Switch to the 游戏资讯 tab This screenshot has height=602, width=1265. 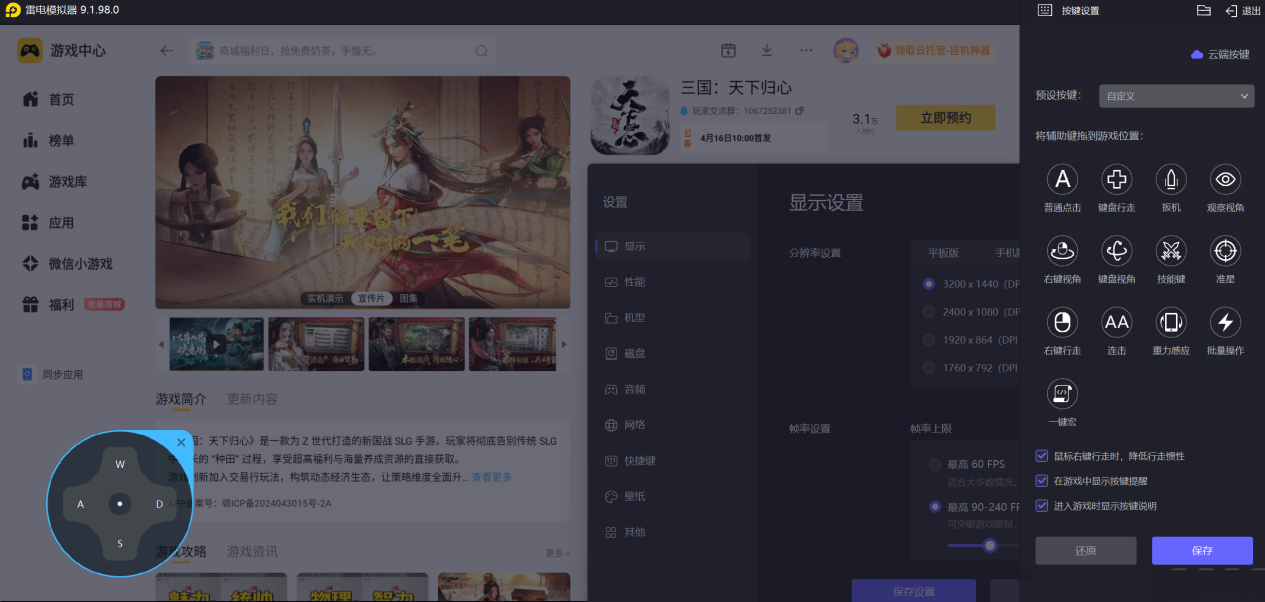(252, 552)
